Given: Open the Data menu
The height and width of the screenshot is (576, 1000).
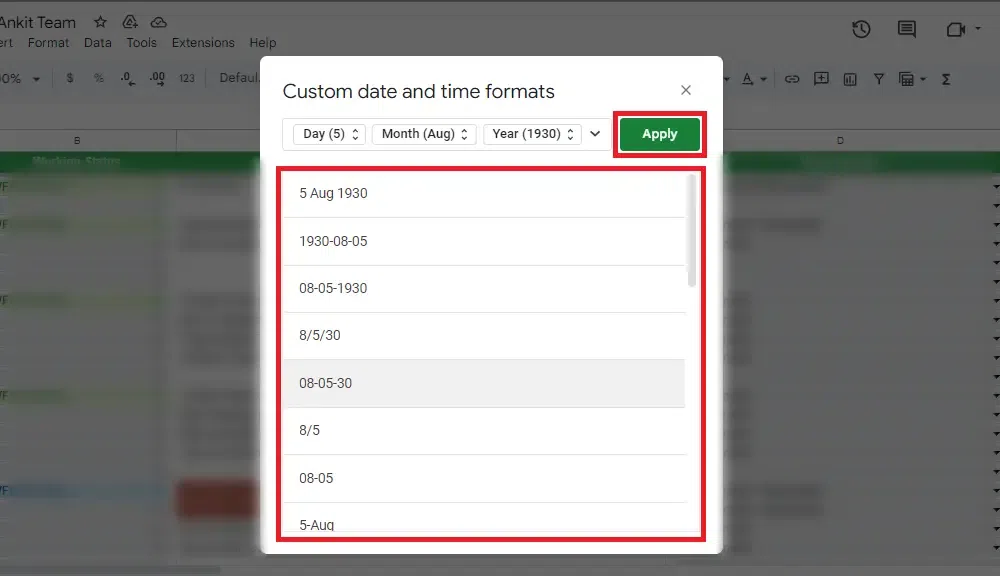Looking at the screenshot, I should (98, 43).
